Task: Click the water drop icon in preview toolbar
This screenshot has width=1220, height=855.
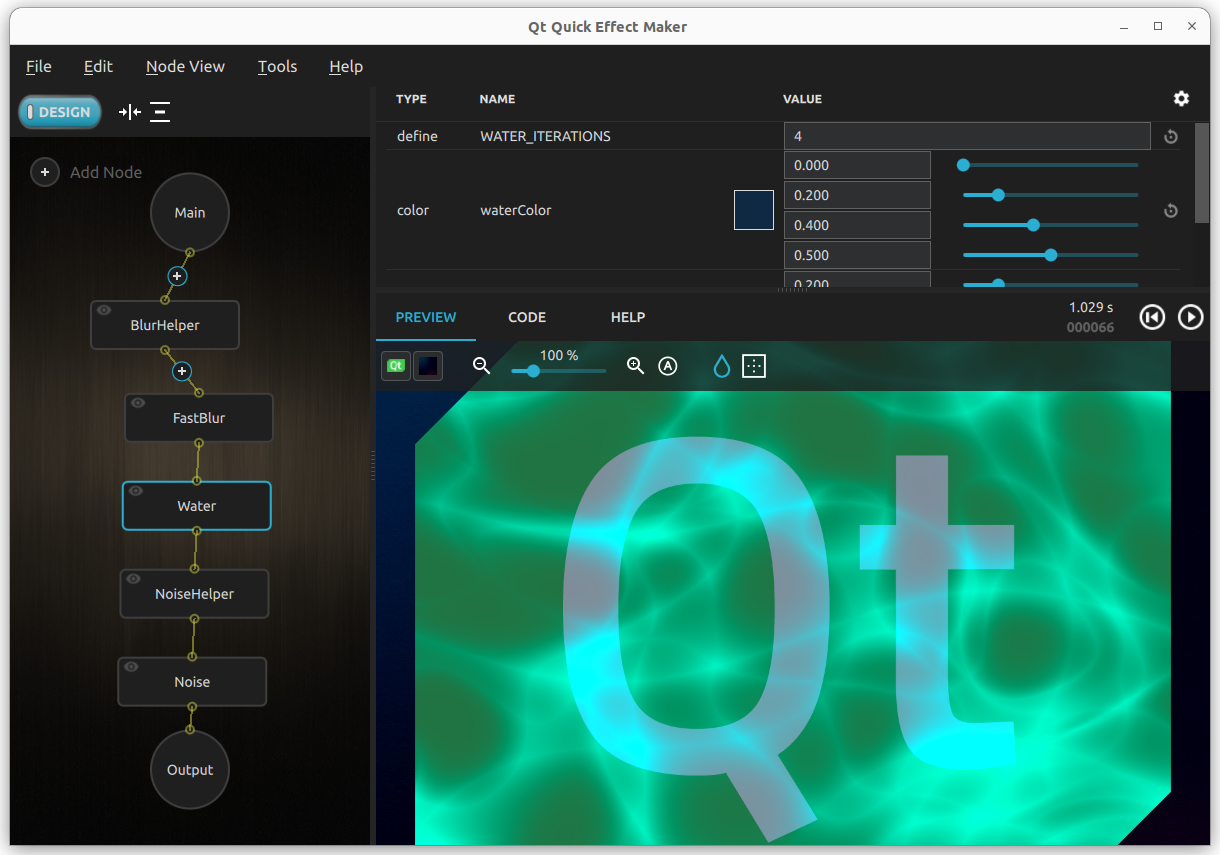Action: coord(721,366)
